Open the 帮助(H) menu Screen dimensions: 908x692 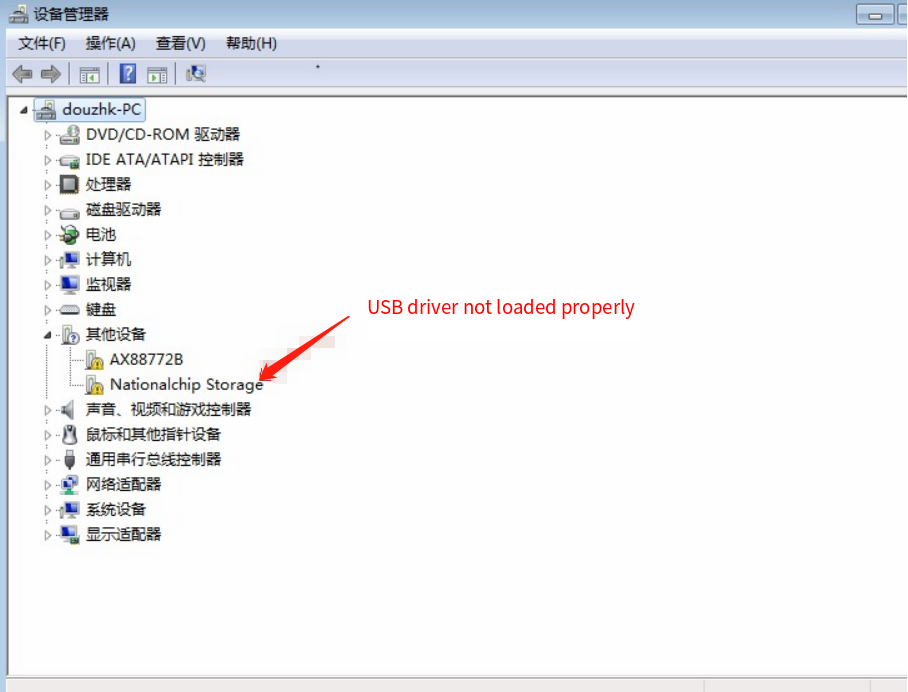click(251, 43)
